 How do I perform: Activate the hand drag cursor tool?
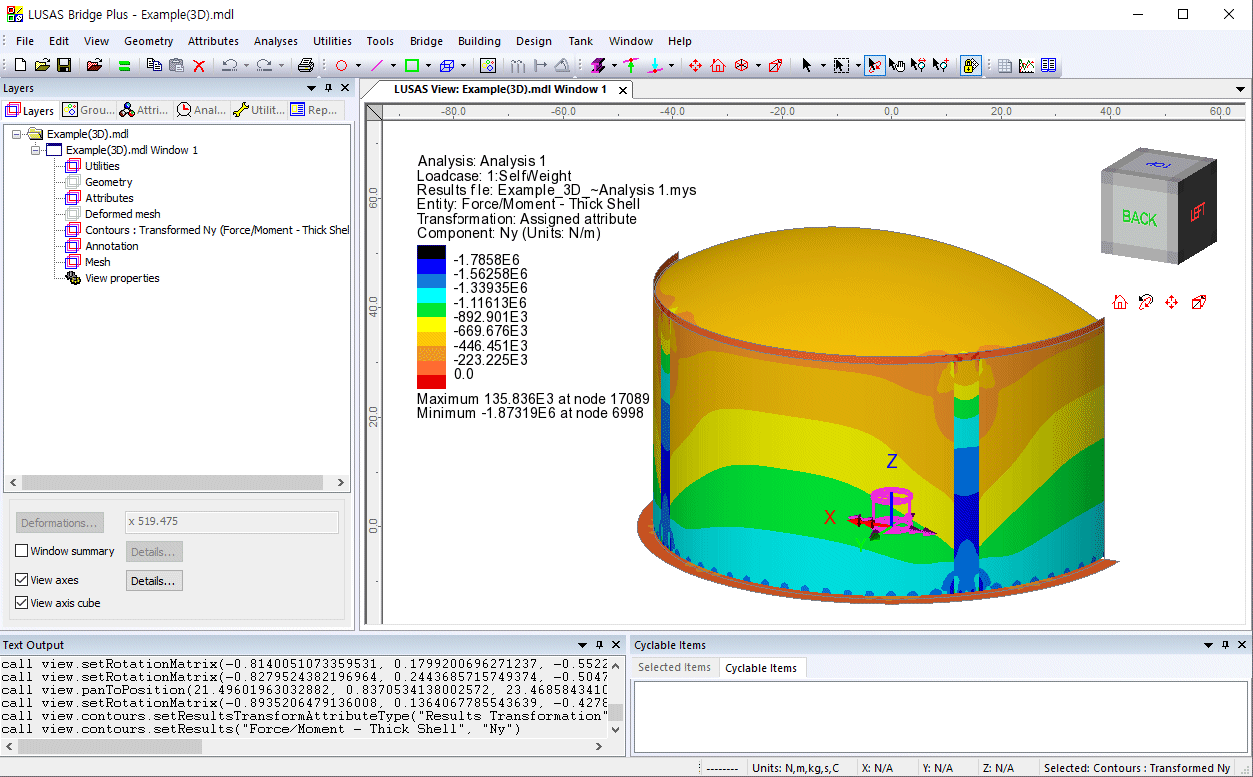coord(897,66)
